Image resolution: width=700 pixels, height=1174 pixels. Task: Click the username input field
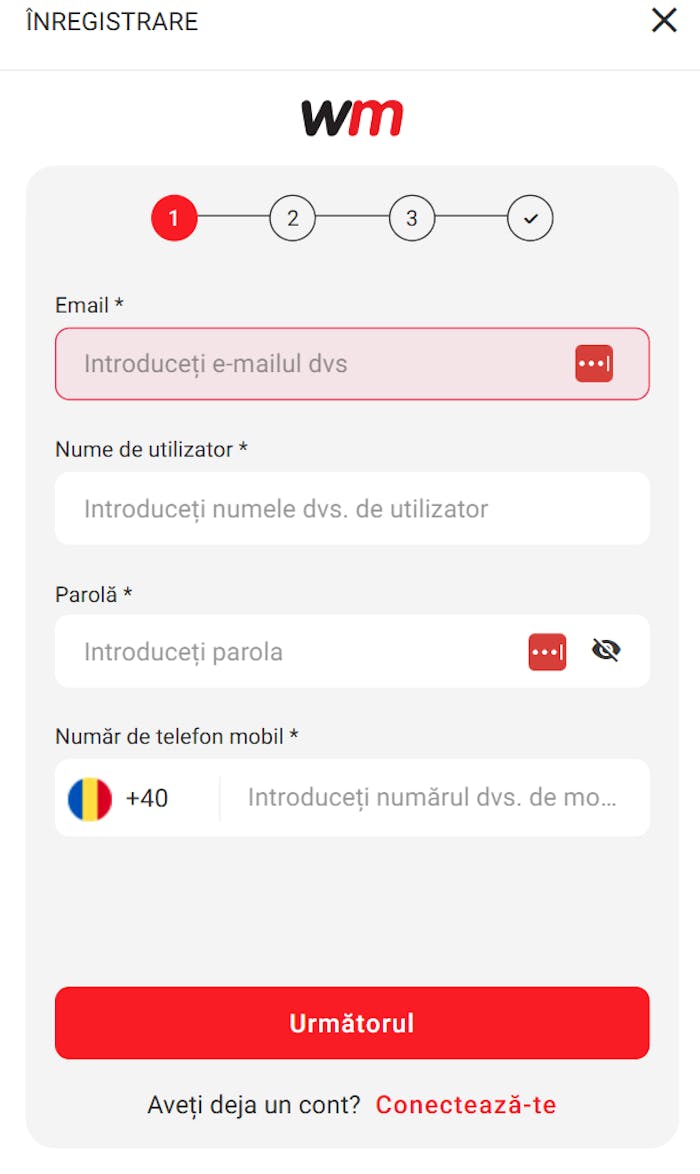[352, 509]
